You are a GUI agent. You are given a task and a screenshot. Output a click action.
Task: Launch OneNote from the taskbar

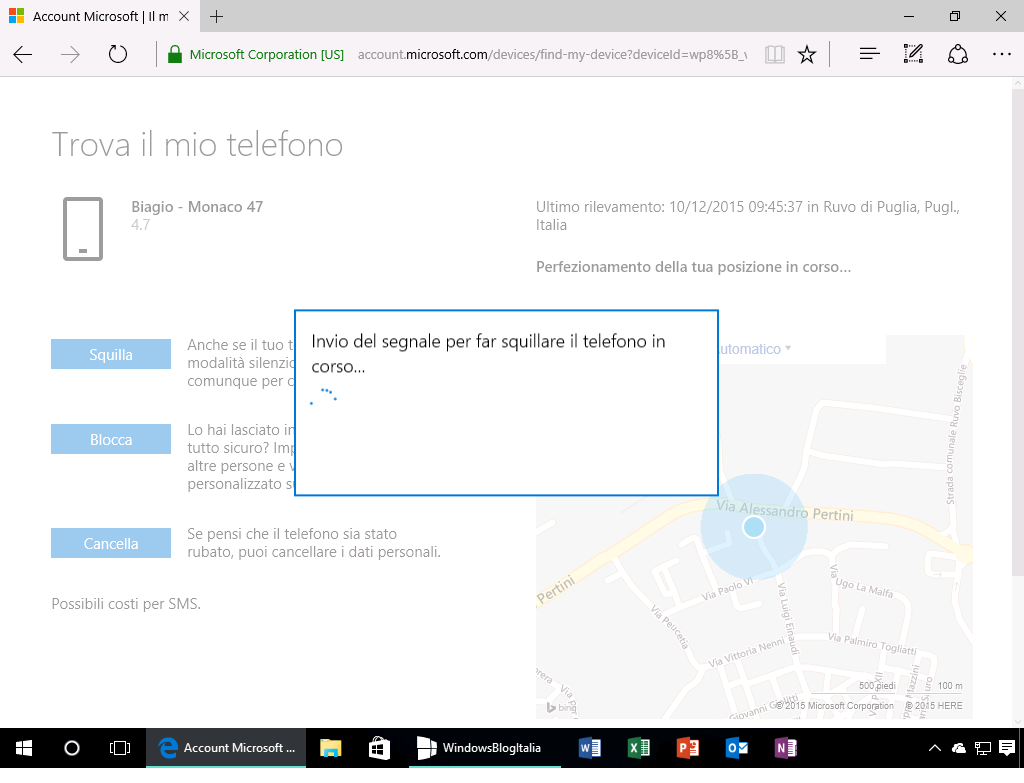(x=786, y=748)
